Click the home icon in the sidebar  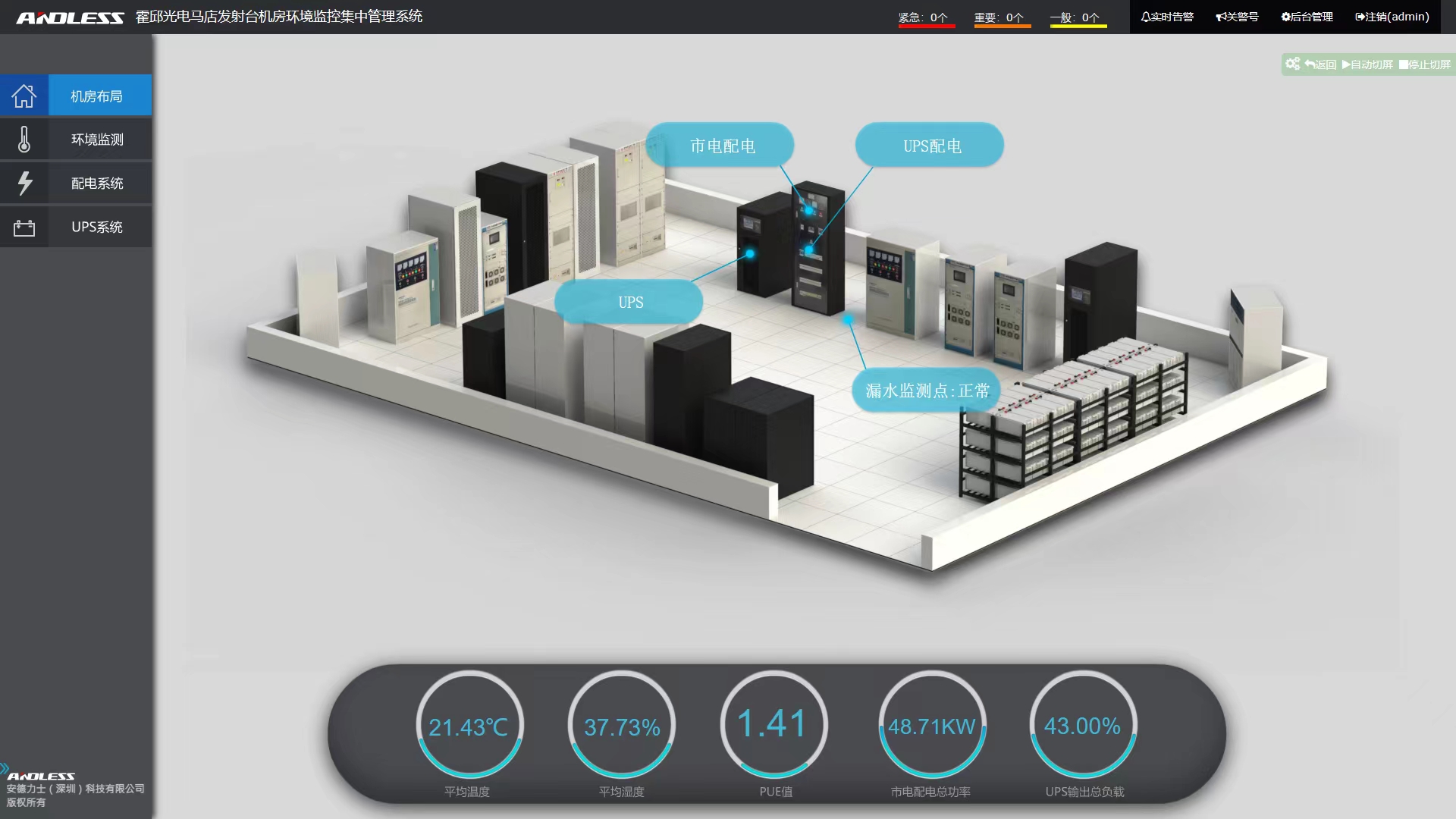(x=24, y=96)
